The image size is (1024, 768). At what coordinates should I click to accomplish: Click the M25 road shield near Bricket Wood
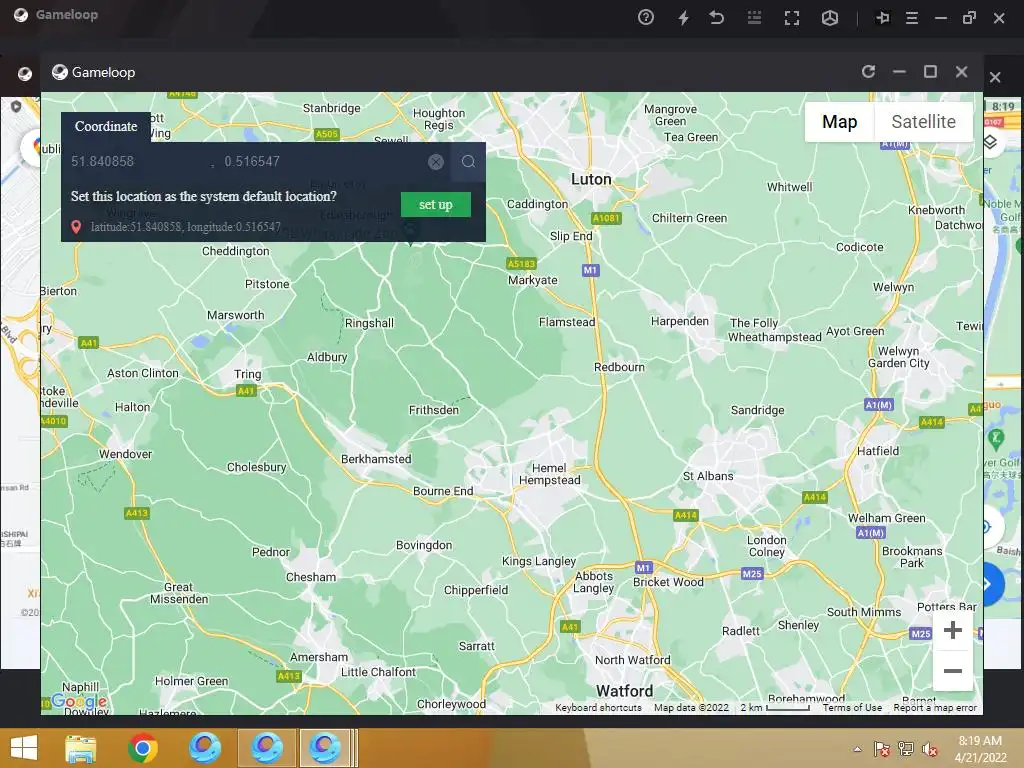pos(752,573)
